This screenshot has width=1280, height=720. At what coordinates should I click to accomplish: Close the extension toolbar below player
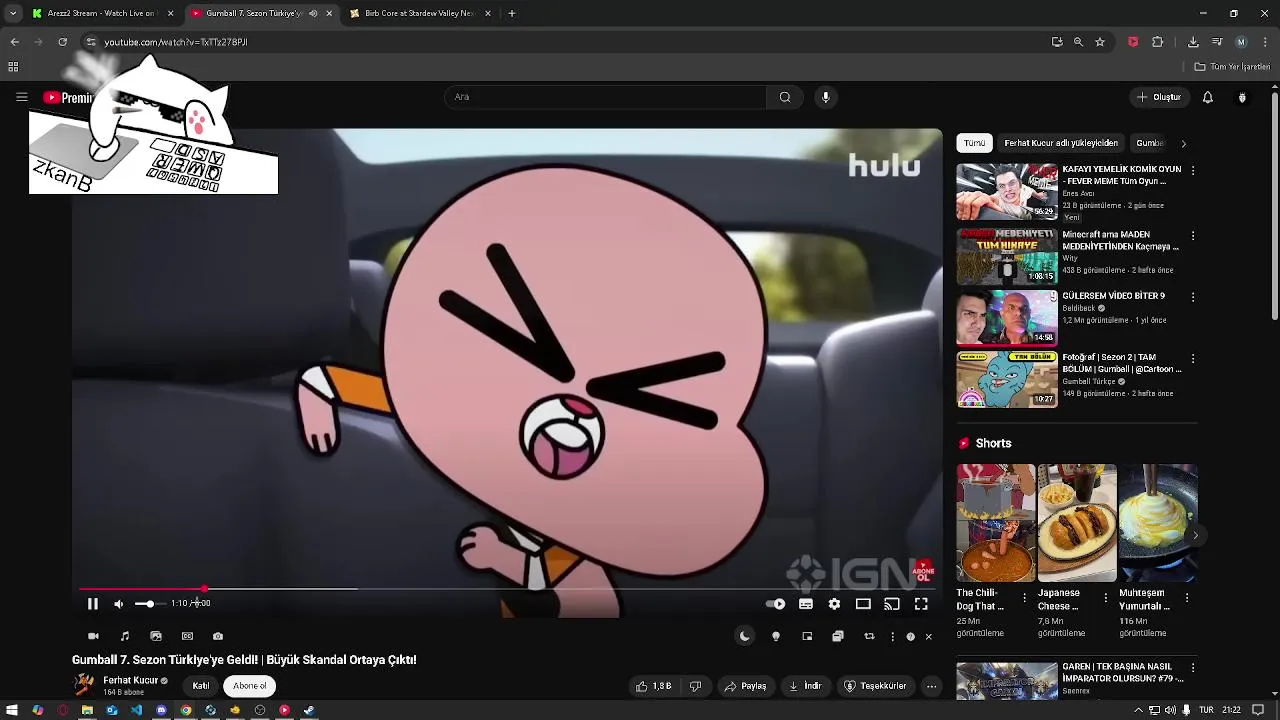[928, 636]
